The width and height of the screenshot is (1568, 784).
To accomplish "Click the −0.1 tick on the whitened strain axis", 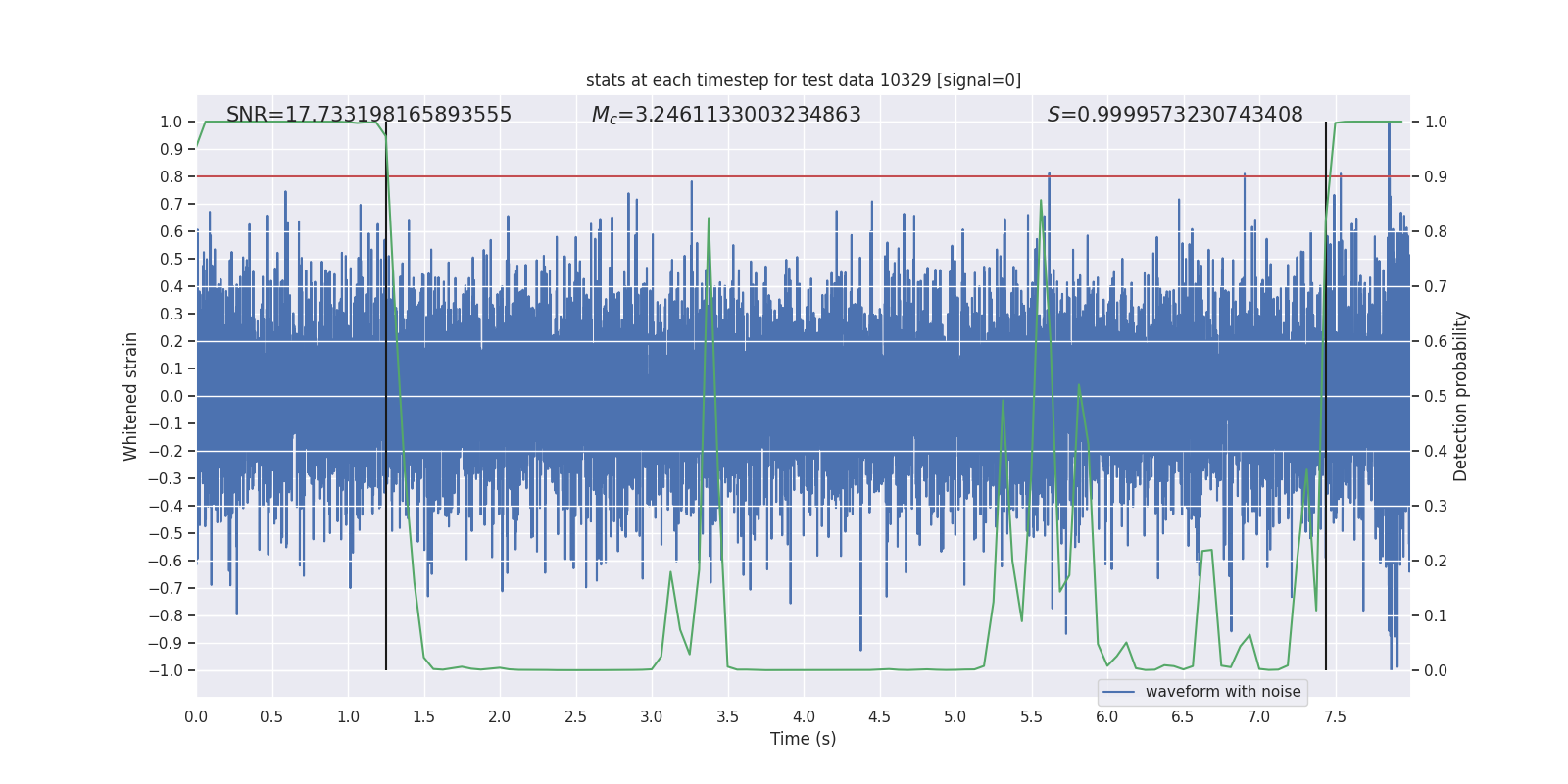I will click(166, 423).
